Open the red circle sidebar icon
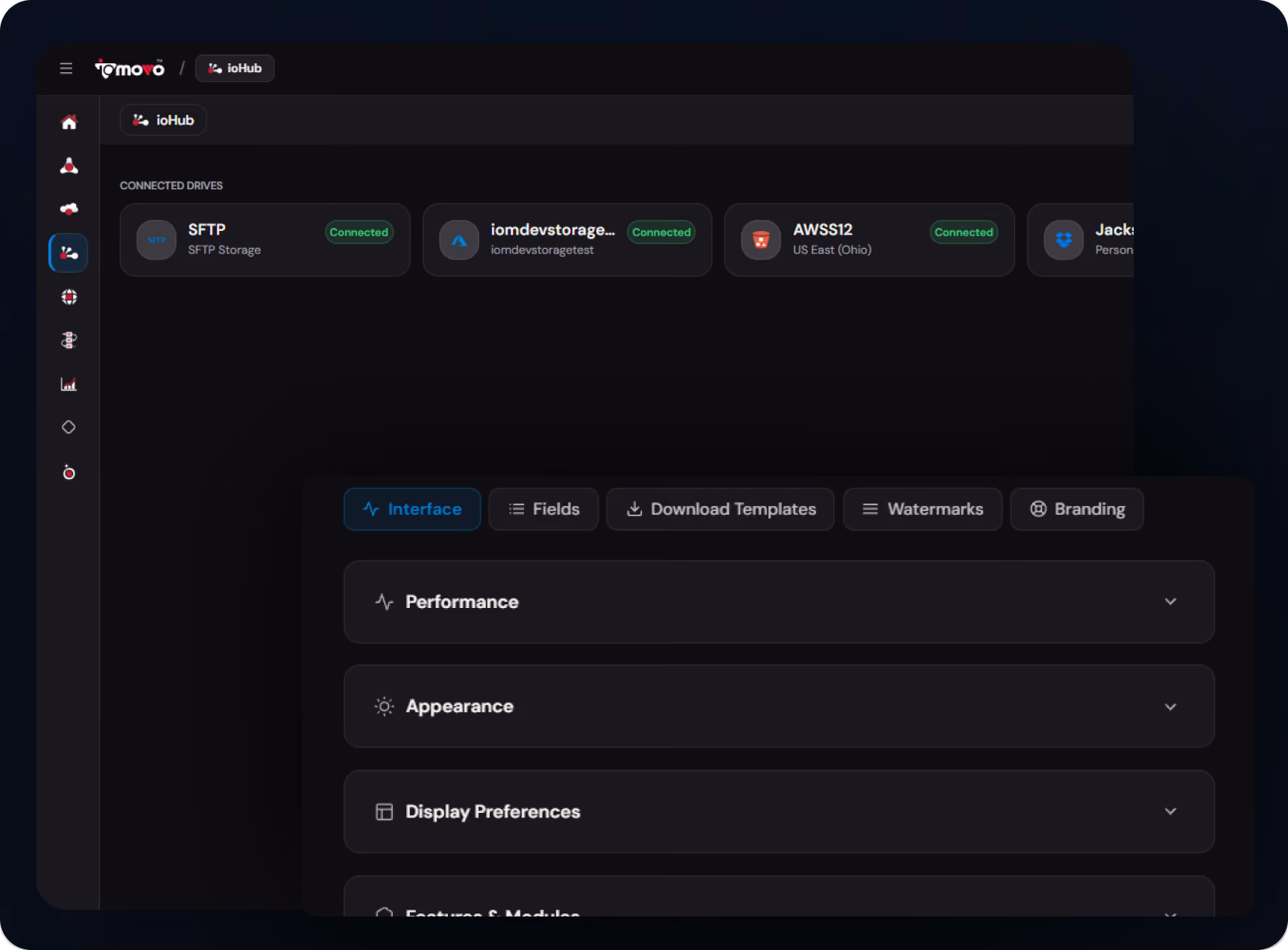Viewport: 1288px width, 950px height. (x=69, y=472)
